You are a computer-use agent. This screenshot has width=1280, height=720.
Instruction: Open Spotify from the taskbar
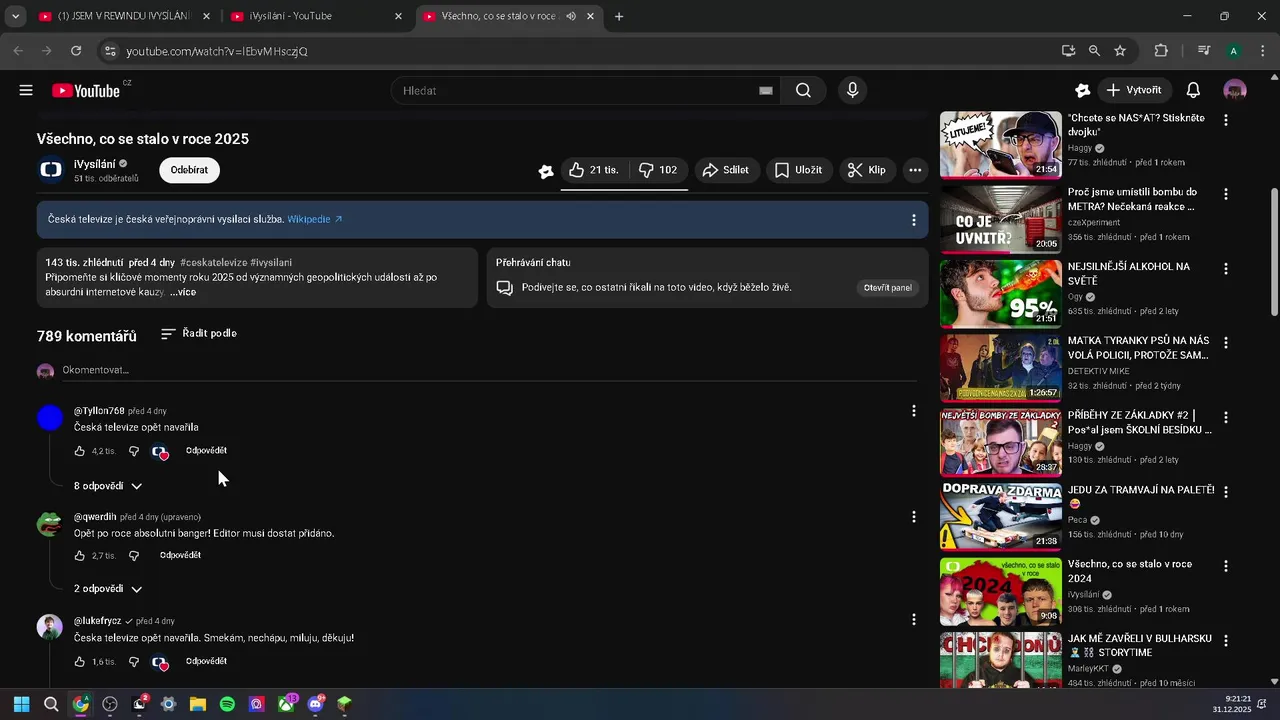(x=227, y=704)
